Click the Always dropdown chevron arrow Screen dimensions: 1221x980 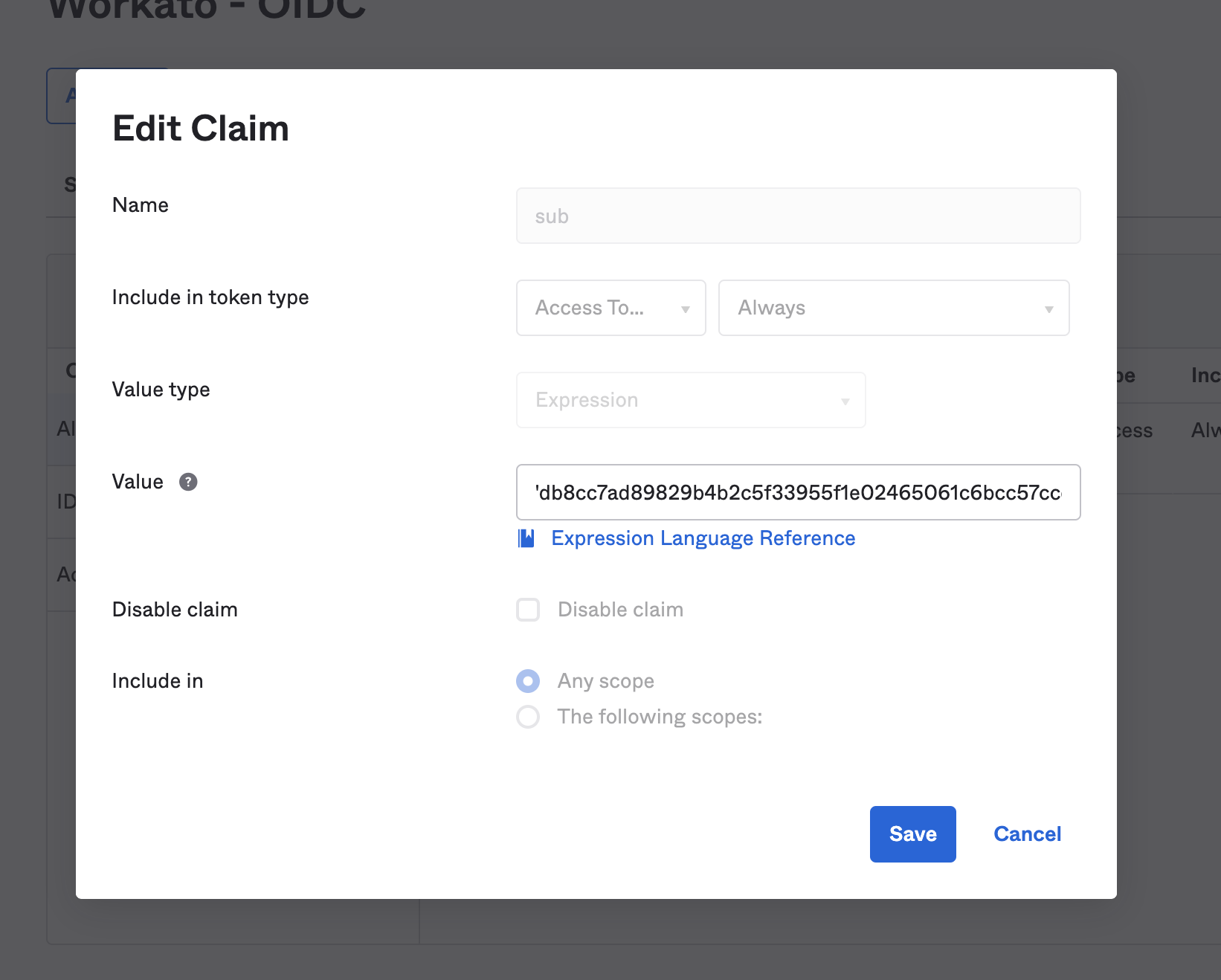1048,308
